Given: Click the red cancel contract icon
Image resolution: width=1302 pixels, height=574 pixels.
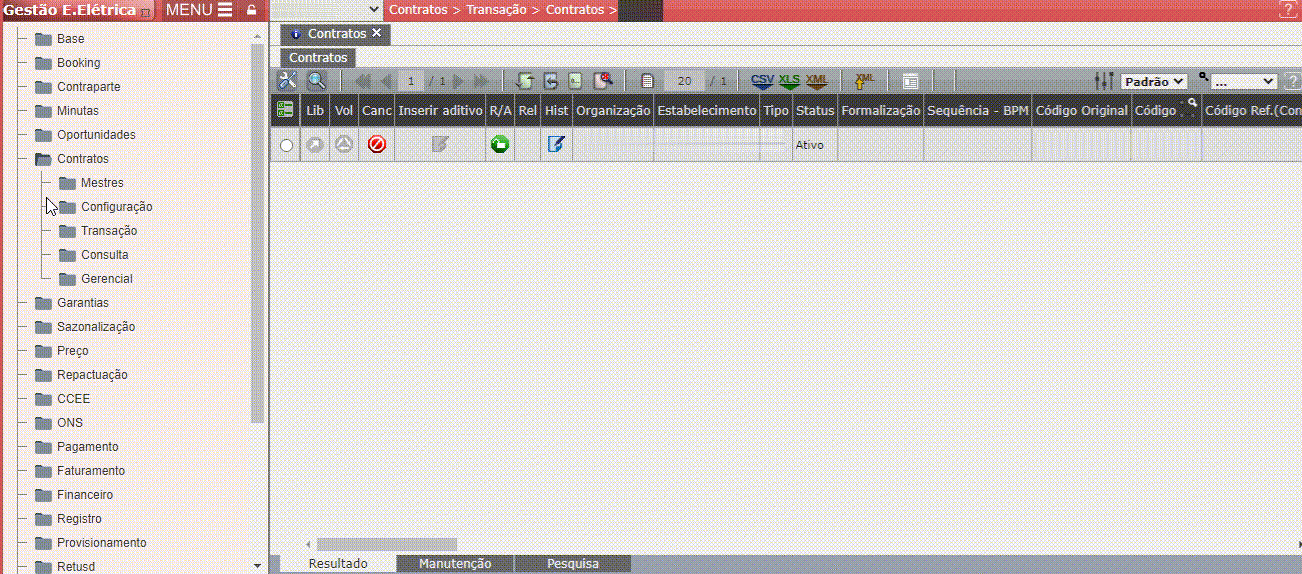Looking at the screenshot, I should point(377,145).
